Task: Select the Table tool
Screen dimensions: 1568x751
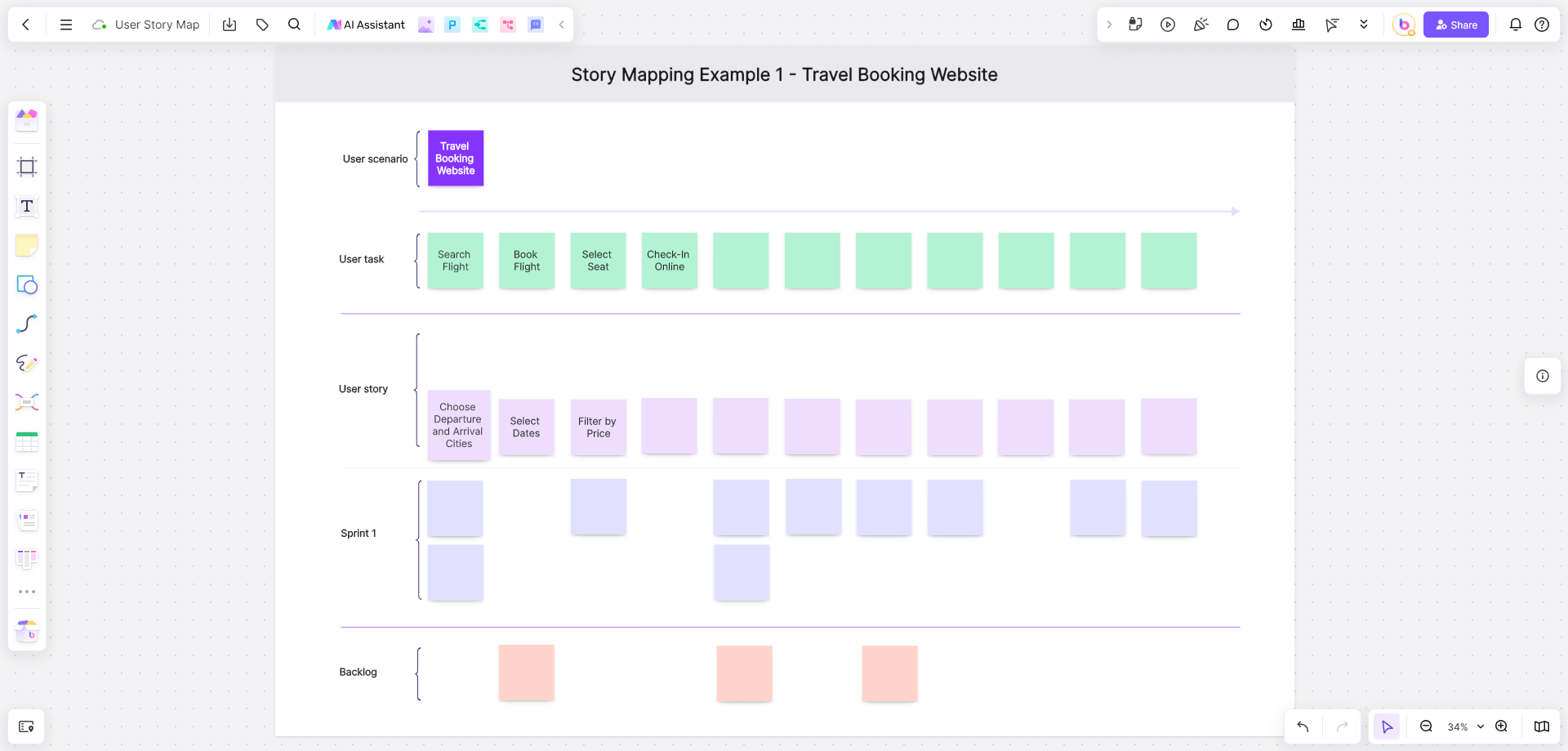Action: (27, 441)
